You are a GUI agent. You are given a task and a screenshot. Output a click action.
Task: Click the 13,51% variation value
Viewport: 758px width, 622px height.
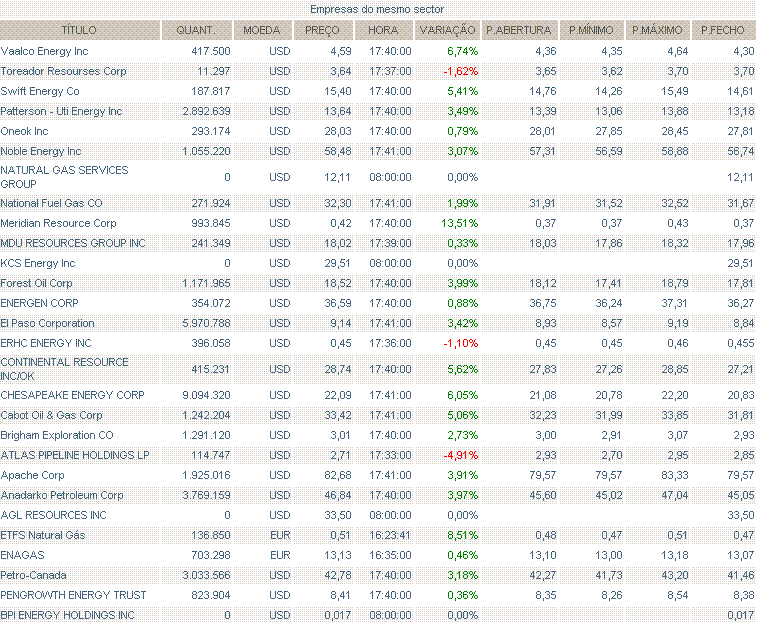(459, 223)
